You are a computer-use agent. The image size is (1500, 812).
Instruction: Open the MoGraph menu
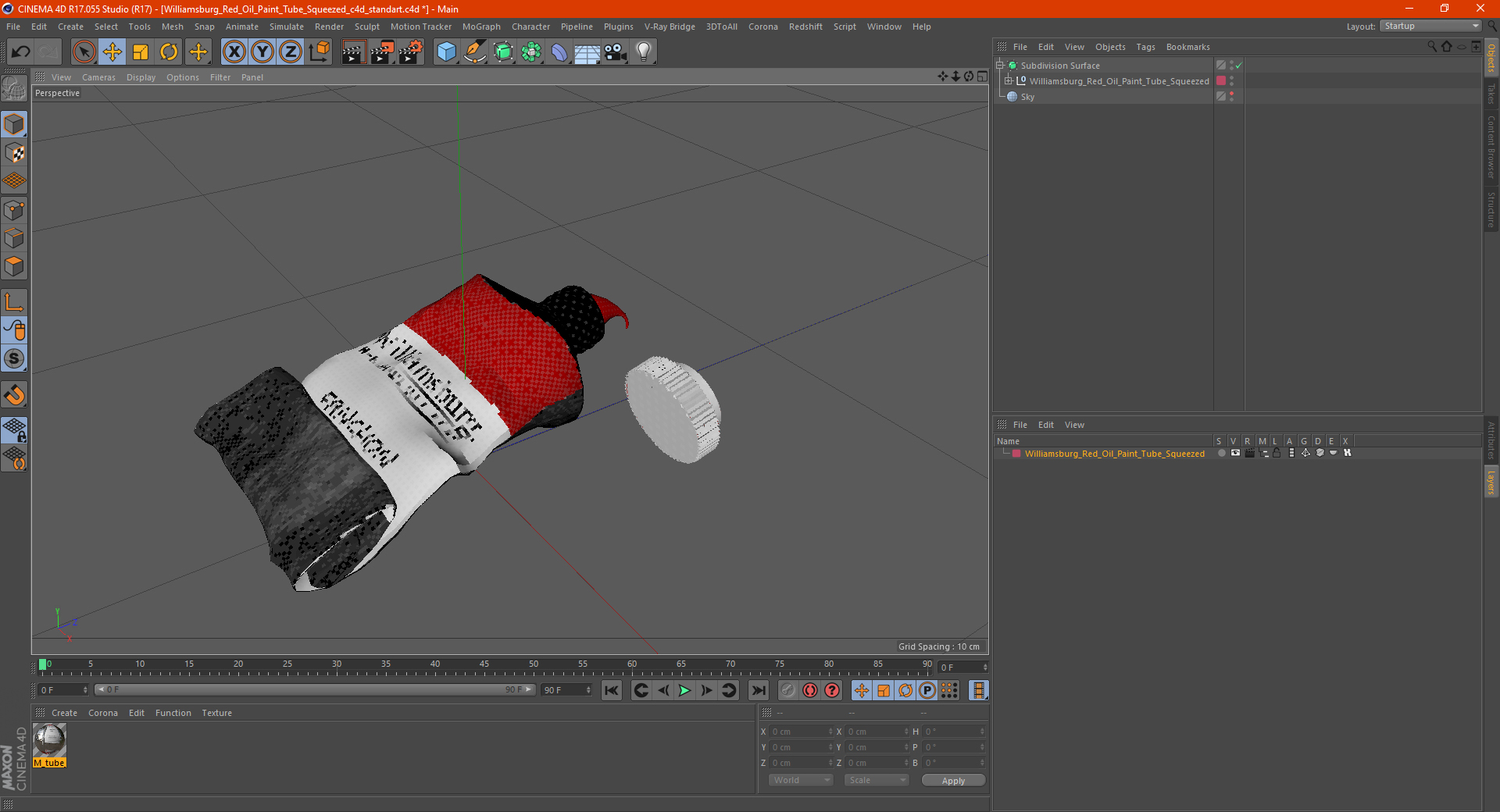pos(481,27)
